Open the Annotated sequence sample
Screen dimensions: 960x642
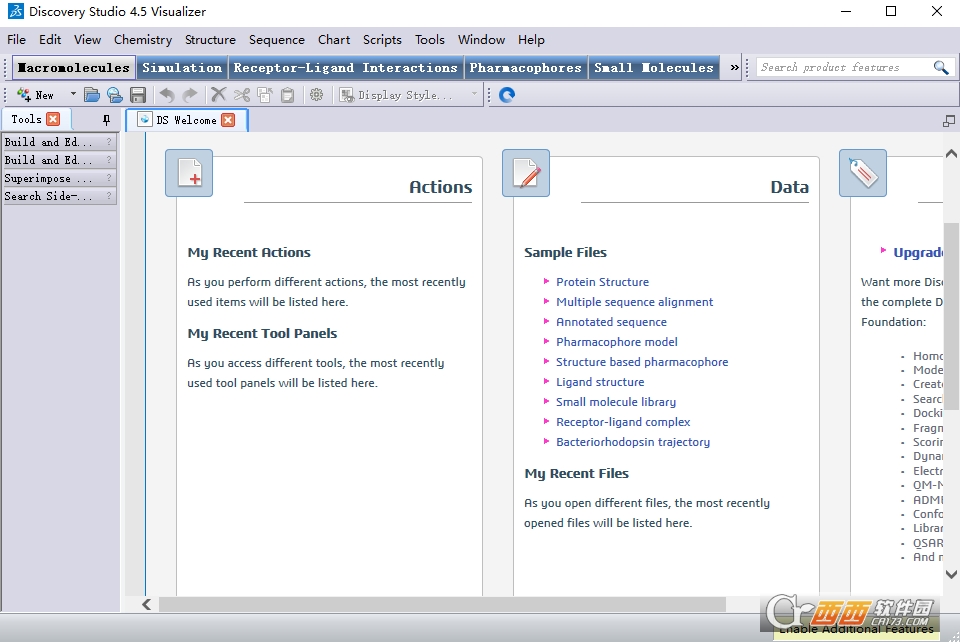click(611, 322)
